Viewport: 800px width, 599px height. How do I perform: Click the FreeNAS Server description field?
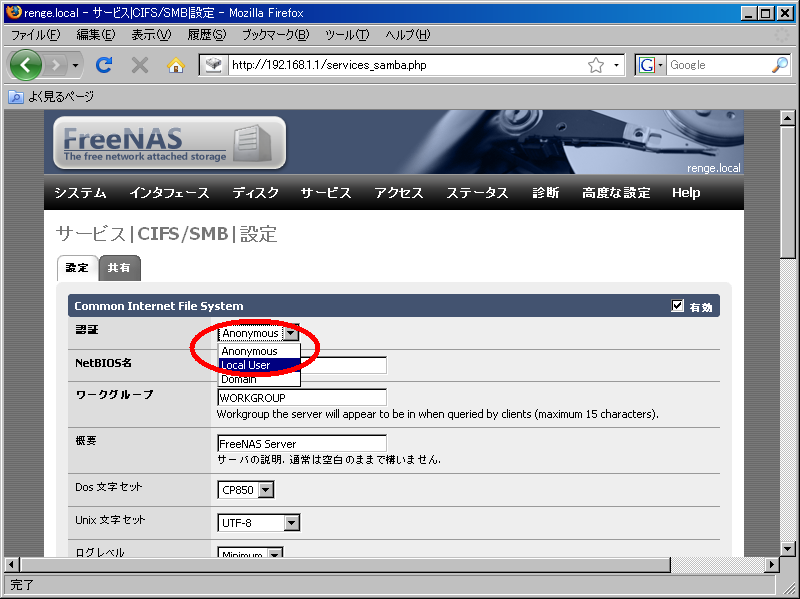302,443
